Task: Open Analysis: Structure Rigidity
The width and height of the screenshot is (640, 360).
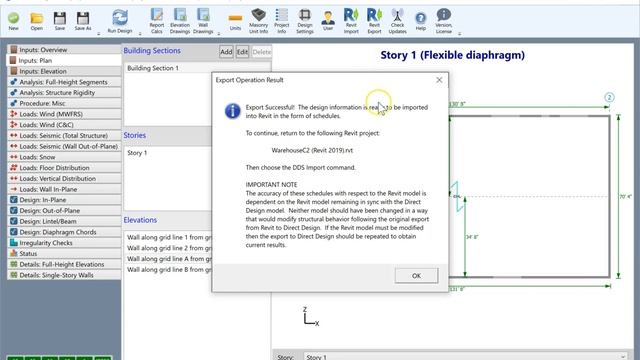Action: point(64,93)
